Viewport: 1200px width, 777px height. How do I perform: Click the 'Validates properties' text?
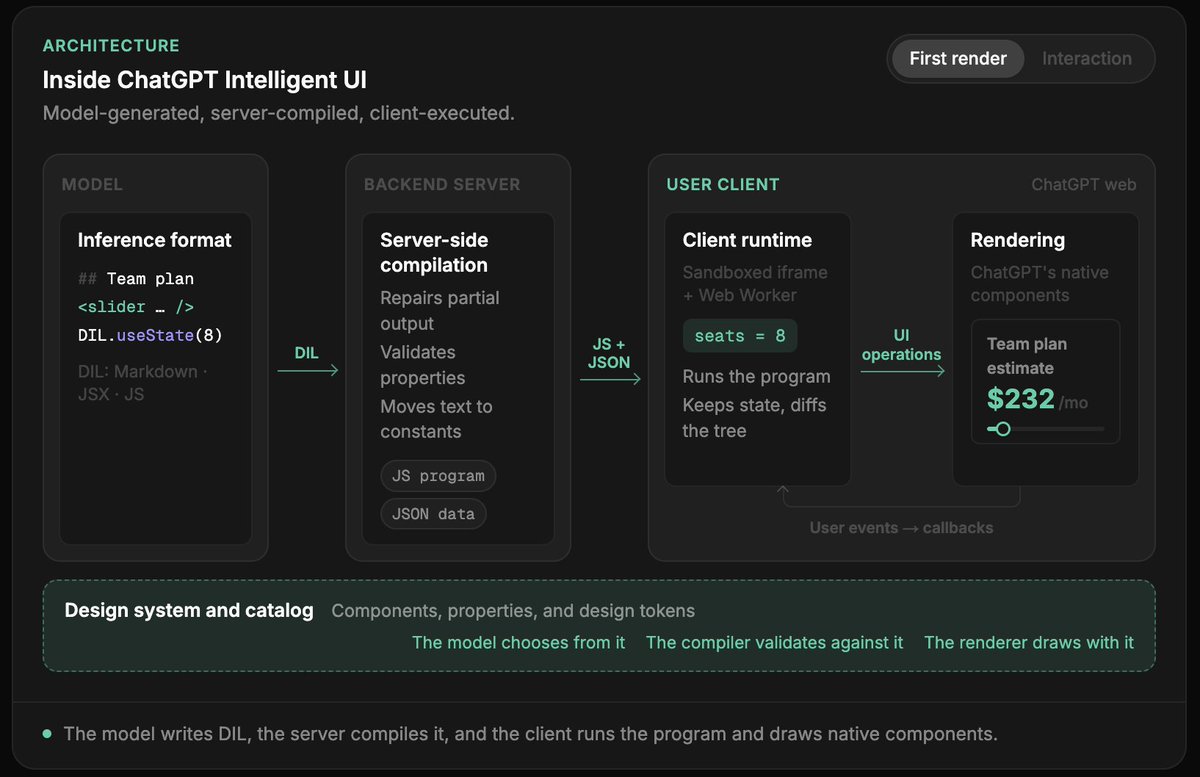(x=423, y=365)
